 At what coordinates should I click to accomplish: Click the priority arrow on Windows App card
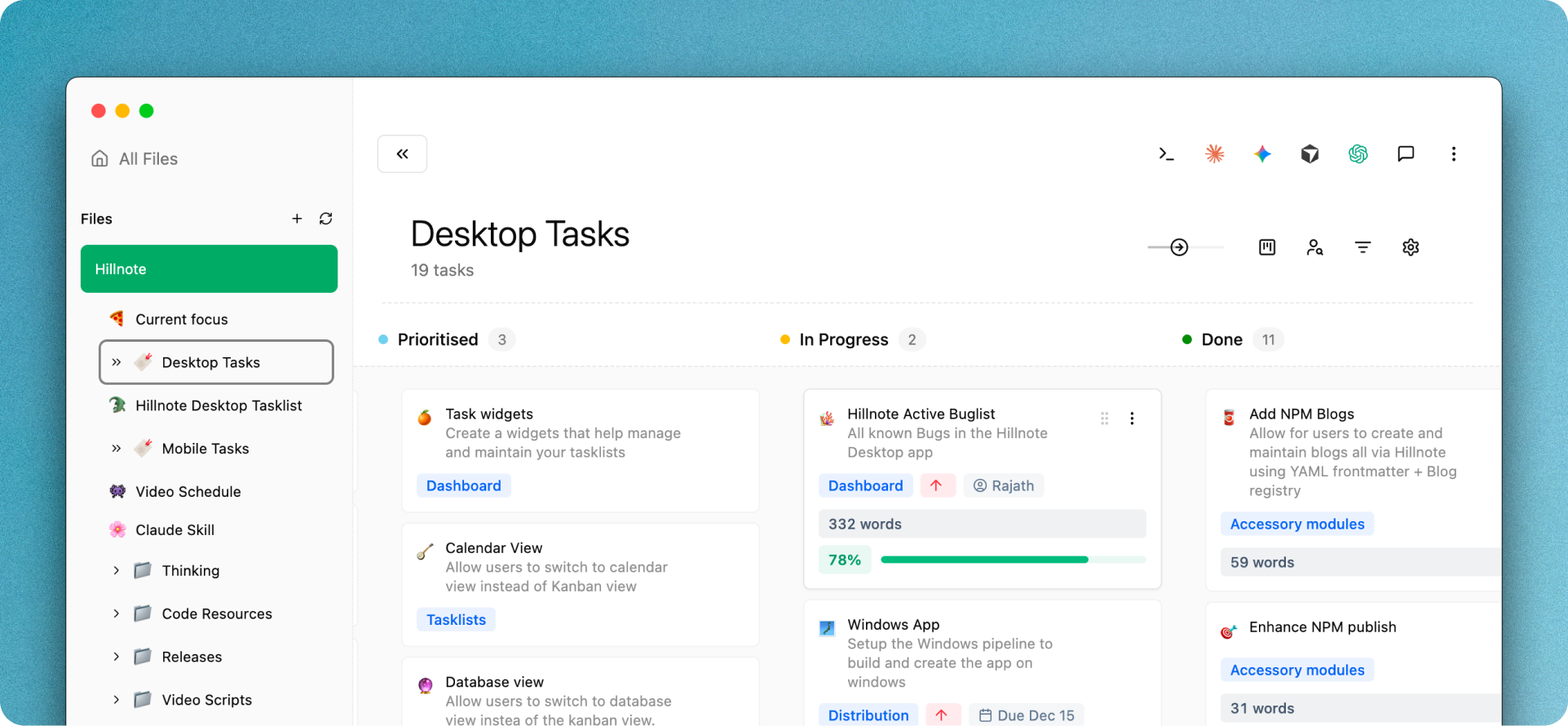tap(942, 715)
